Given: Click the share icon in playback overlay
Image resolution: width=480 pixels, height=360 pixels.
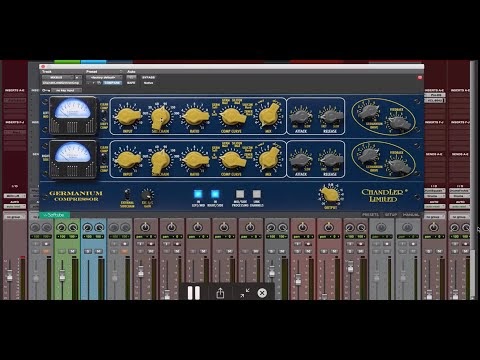Looking at the screenshot, I should [x=220, y=293].
